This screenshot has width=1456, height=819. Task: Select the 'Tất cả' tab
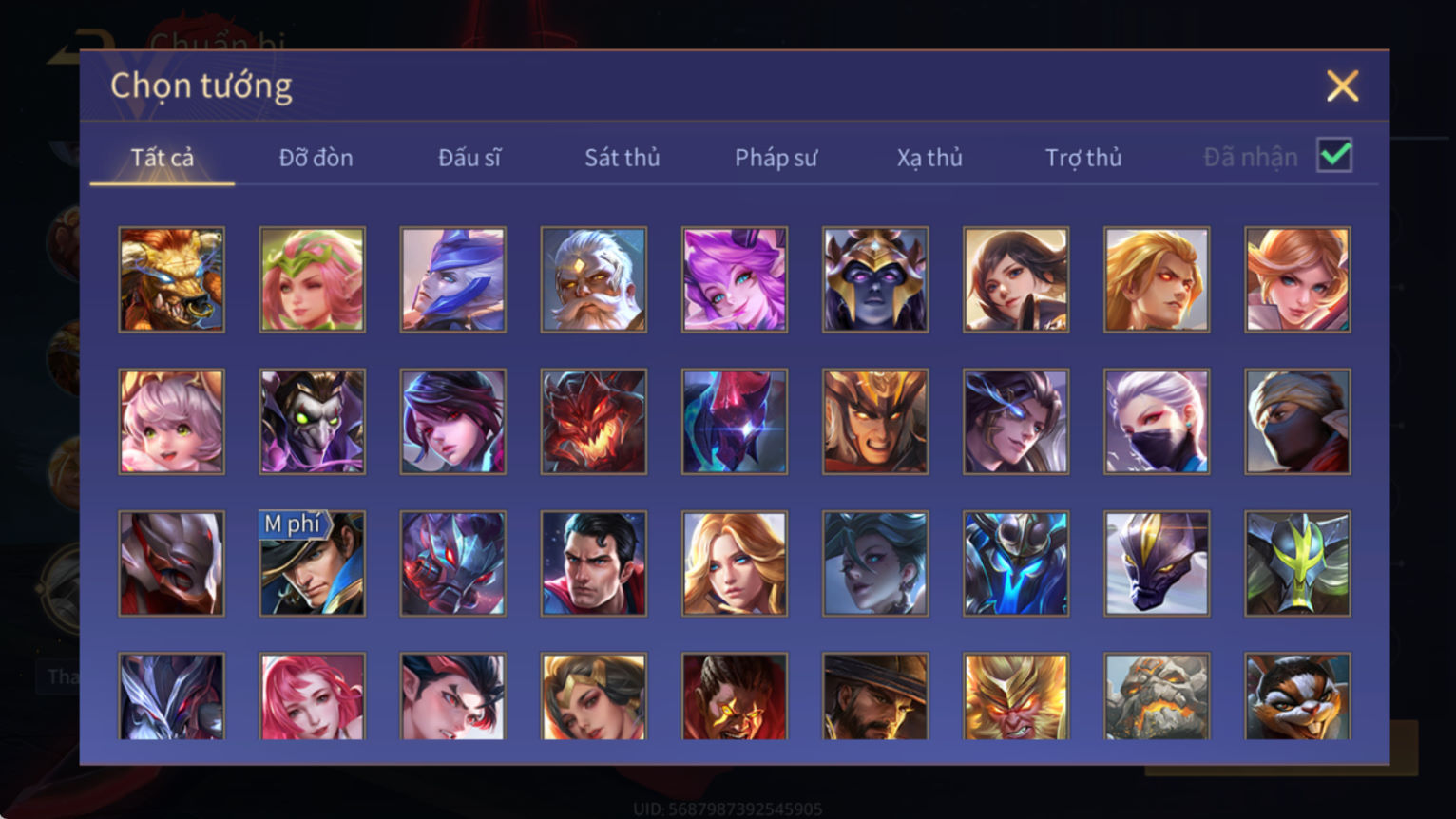point(162,158)
